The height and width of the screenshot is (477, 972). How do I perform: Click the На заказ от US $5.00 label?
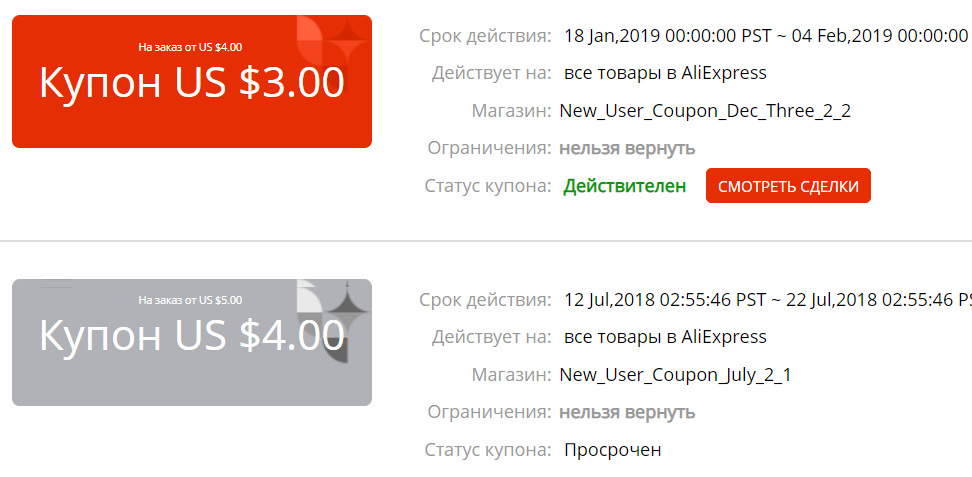[190, 300]
